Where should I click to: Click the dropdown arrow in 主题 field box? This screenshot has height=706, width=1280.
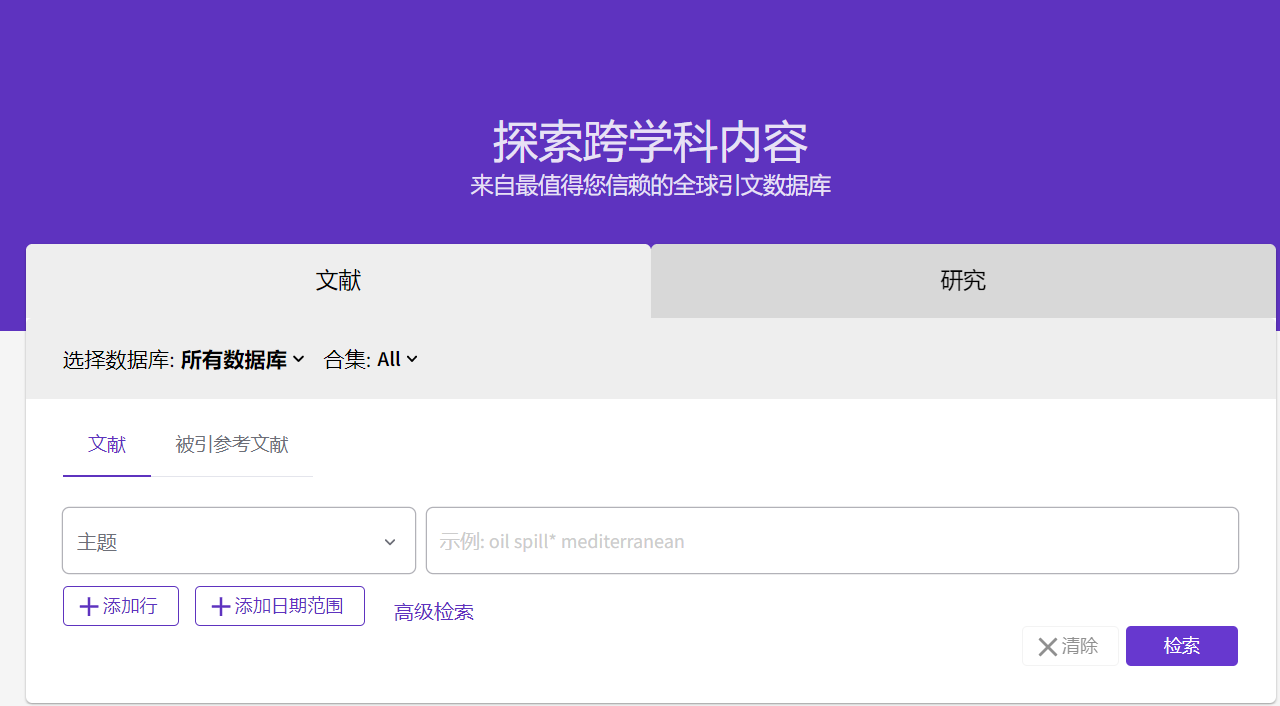click(x=390, y=541)
